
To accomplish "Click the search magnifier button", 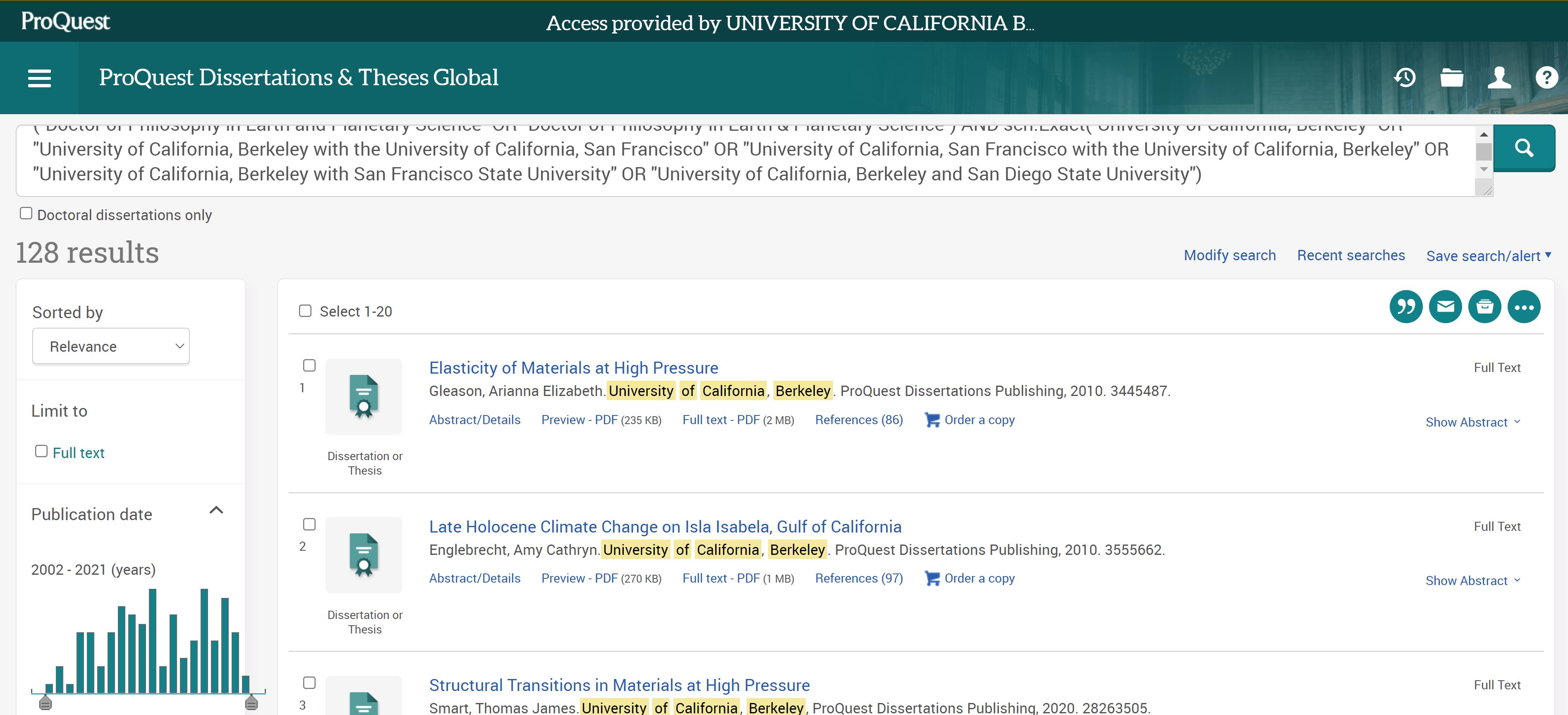I will click(x=1524, y=147).
